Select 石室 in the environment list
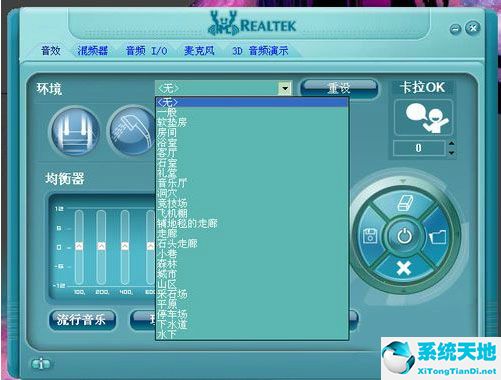Image resolution: width=501 pixels, height=380 pixels. [252, 163]
